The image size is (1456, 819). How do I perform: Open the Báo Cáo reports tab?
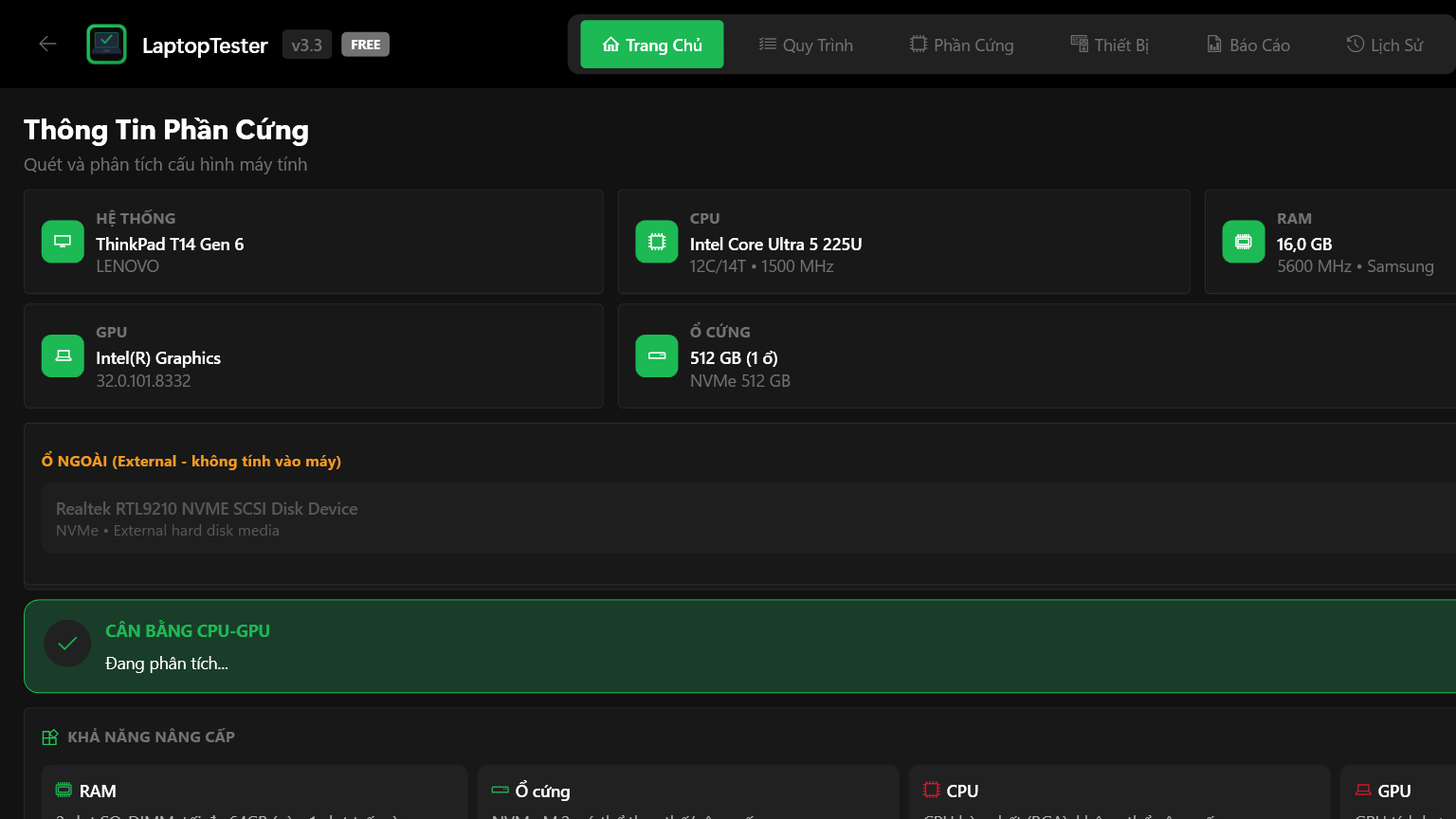tap(1247, 45)
